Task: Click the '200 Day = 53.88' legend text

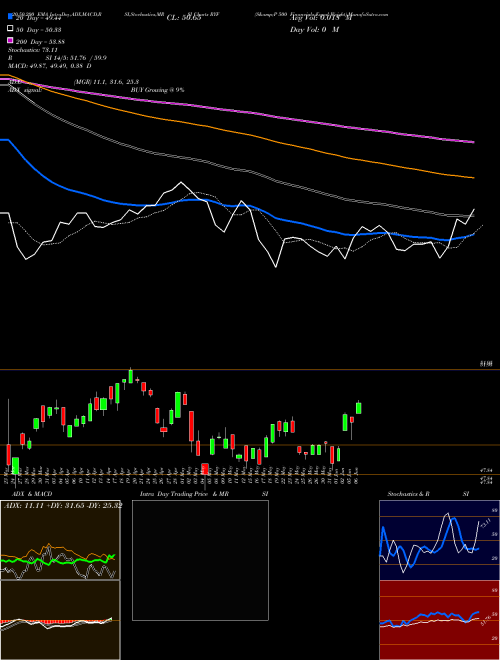Action: coord(40,41)
